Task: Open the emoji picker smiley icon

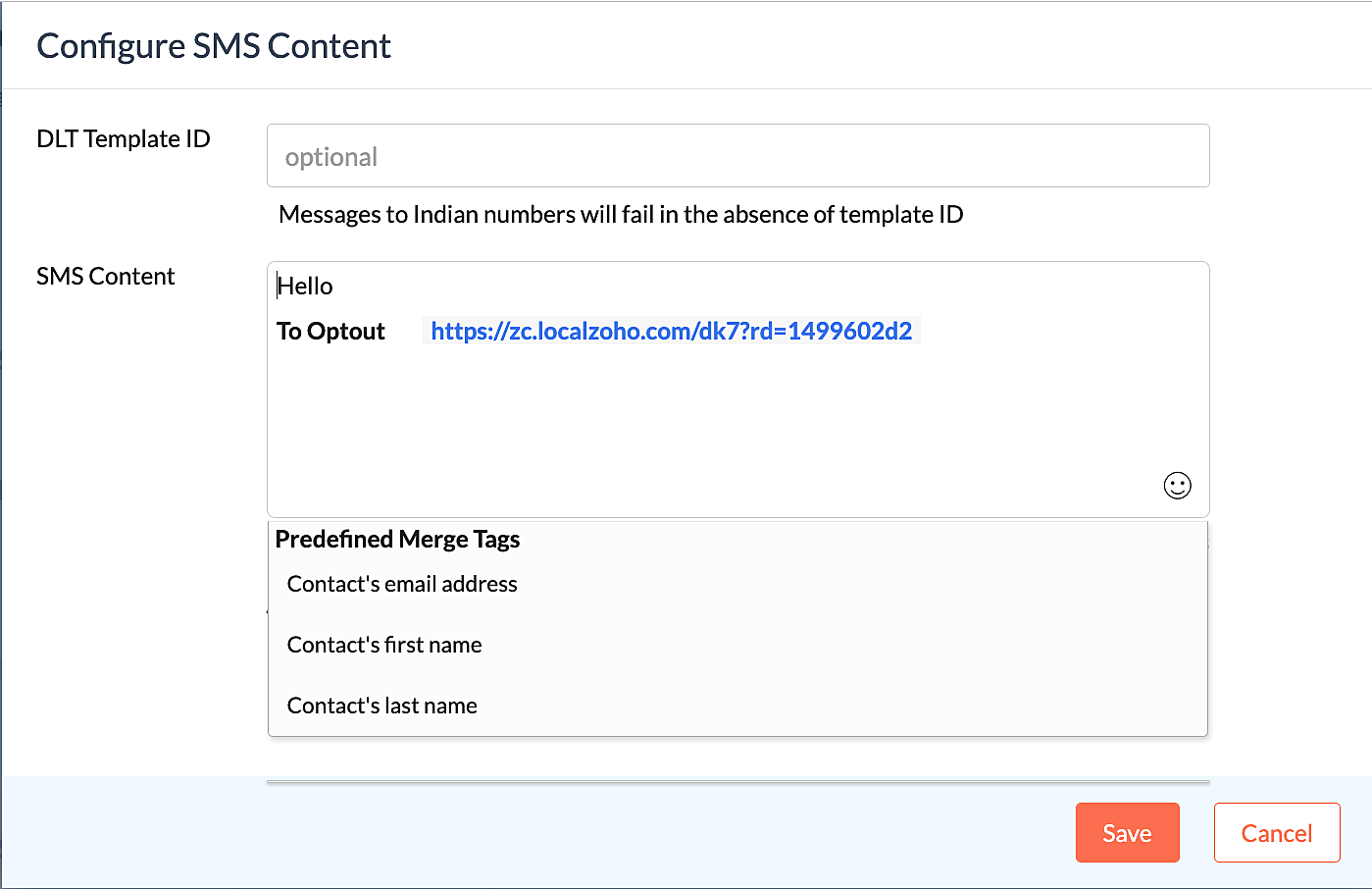Action: [1177, 486]
